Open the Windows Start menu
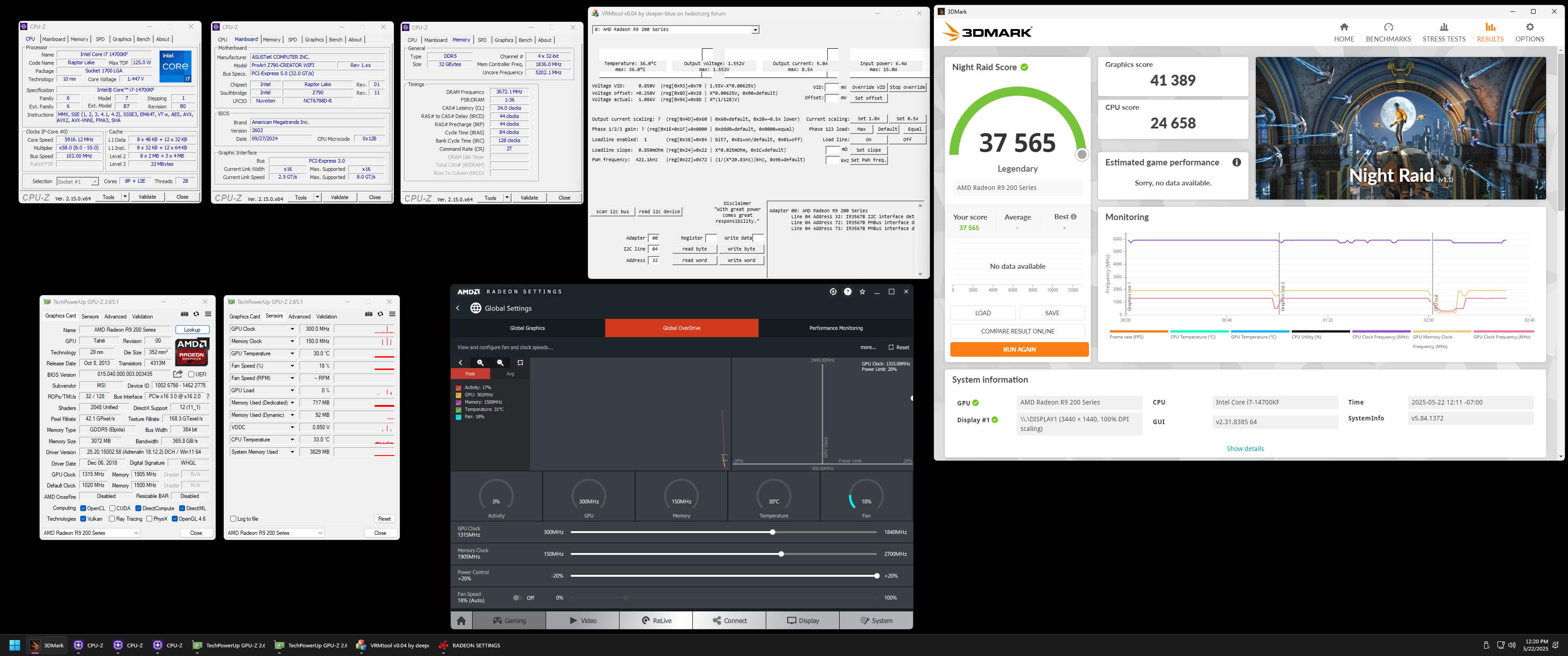The width and height of the screenshot is (1568, 656). (x=15, y=645)
